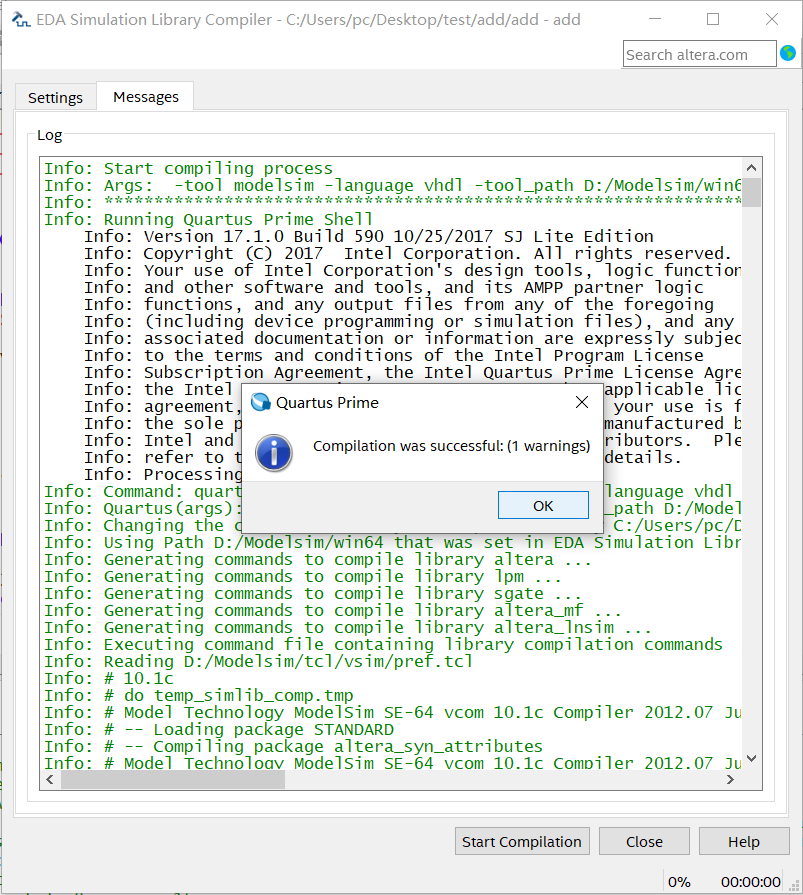This screenshot has width=803, height=895.
Task: Maximize the EDA Simulation Library Compiler window
Action: (713, 19)
